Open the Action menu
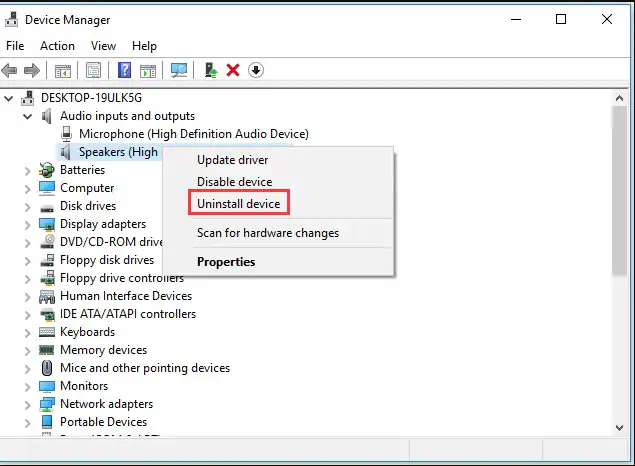This screenshot has width=635, height=466. pyautogui.click(x=58, y=46)
